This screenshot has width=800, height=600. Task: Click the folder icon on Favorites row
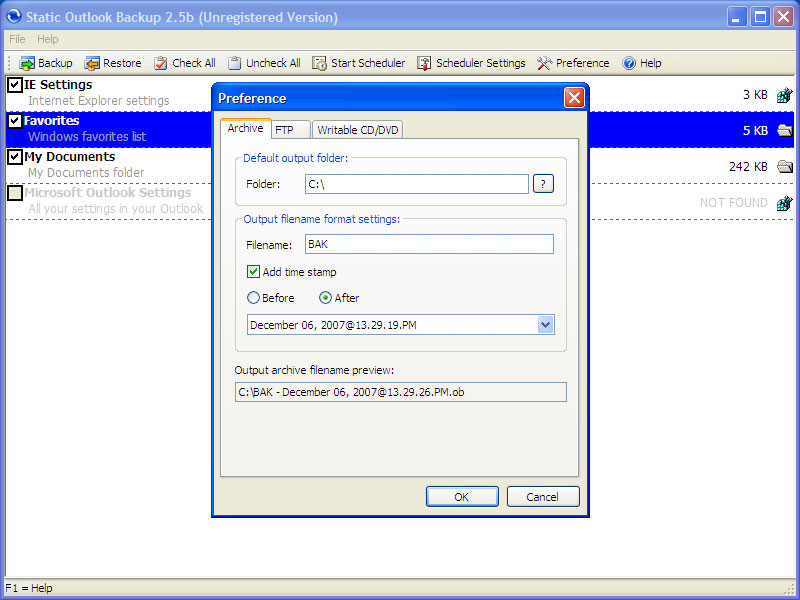tap(785, 131)
